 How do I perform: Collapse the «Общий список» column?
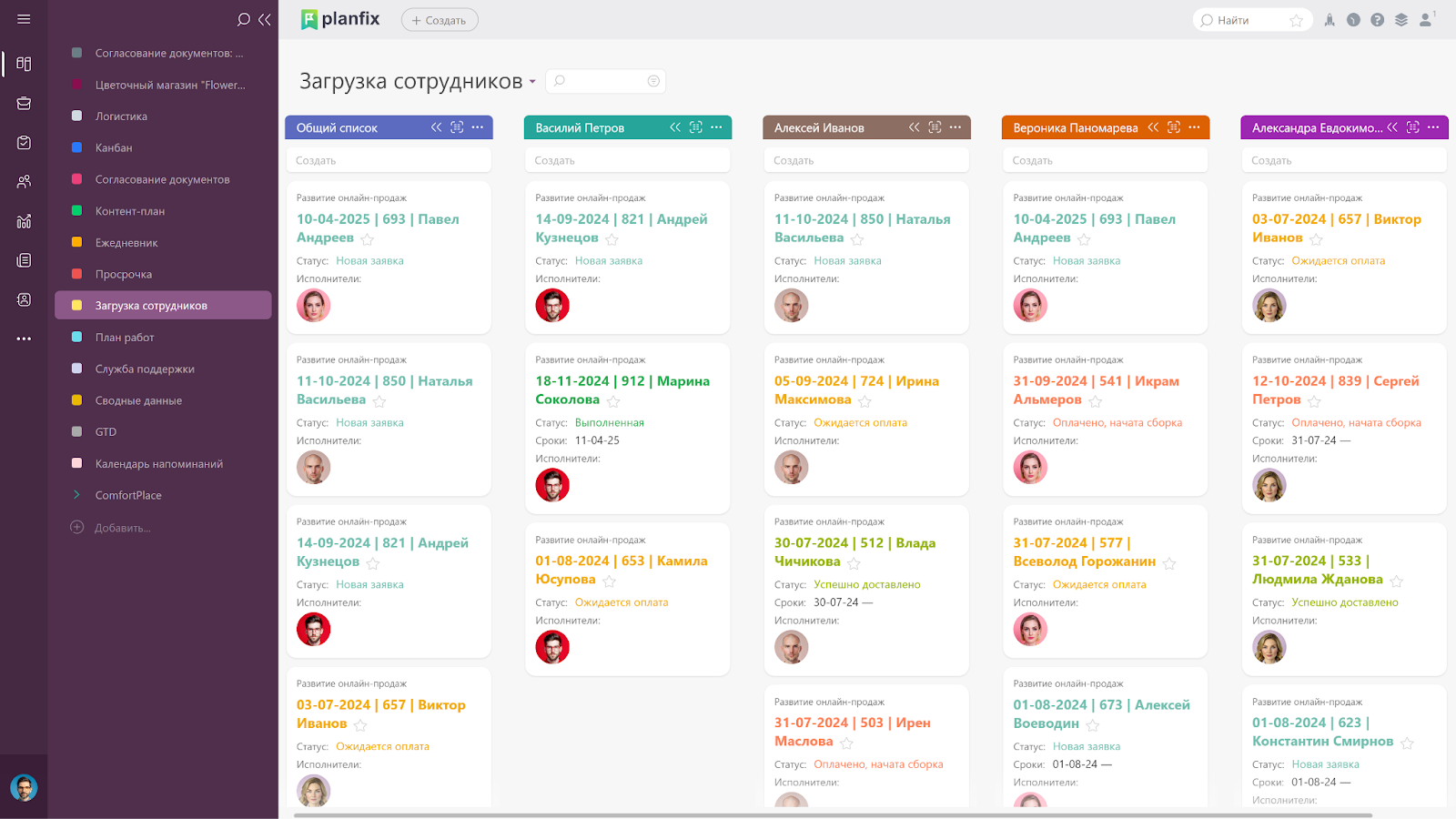pyautogui.click(x=436, y=127)
